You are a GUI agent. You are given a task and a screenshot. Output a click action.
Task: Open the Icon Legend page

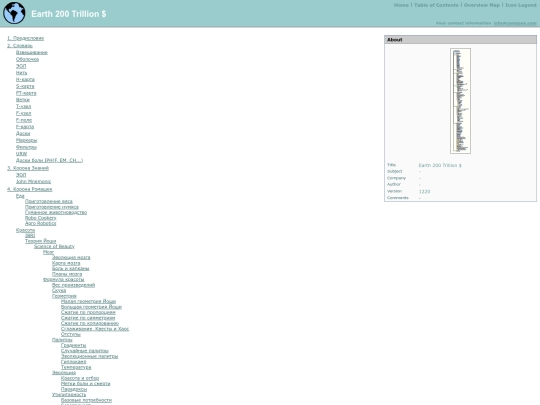click(520, 5)
